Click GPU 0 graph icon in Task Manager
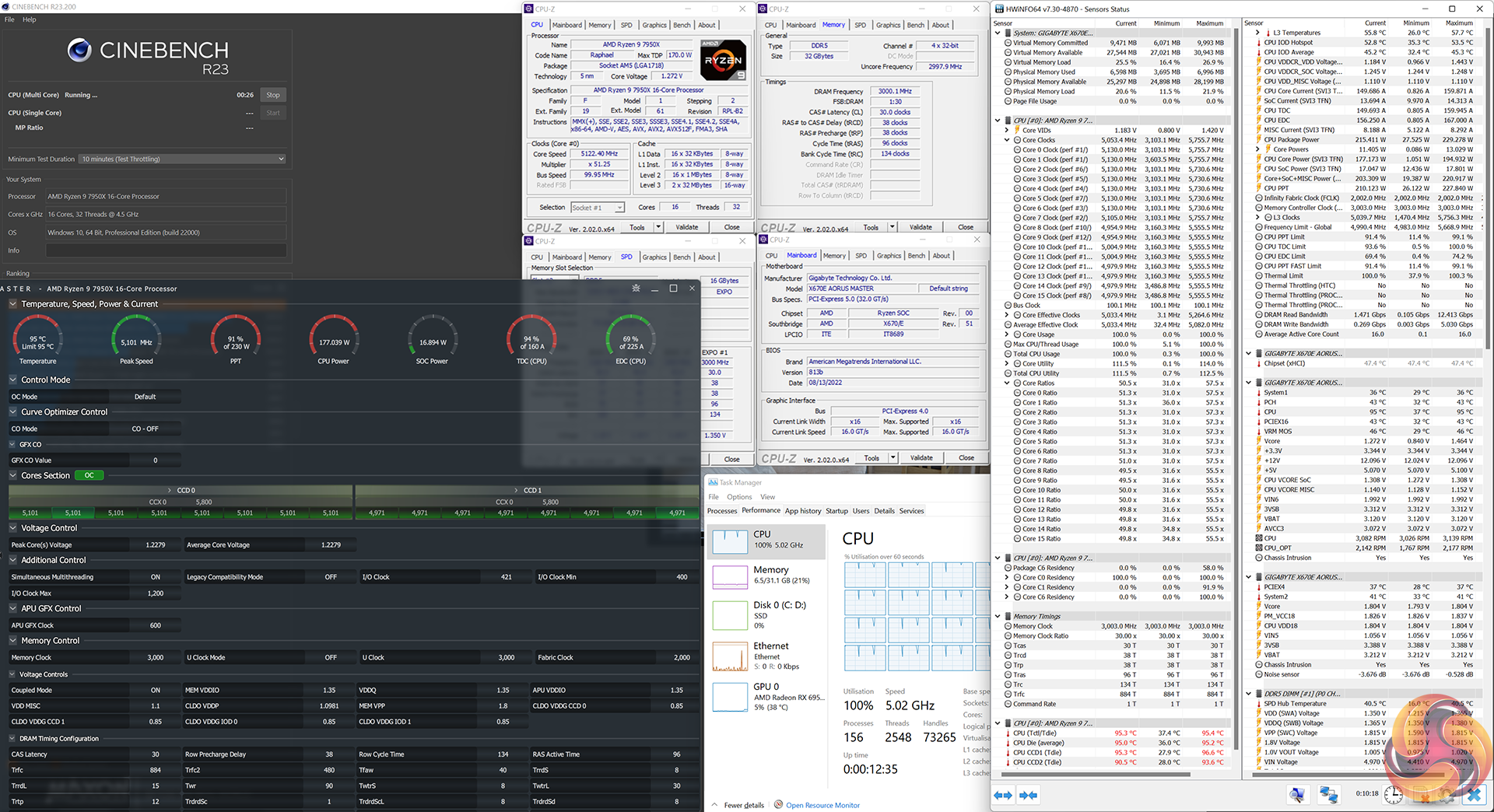 (x=730, y=697)
